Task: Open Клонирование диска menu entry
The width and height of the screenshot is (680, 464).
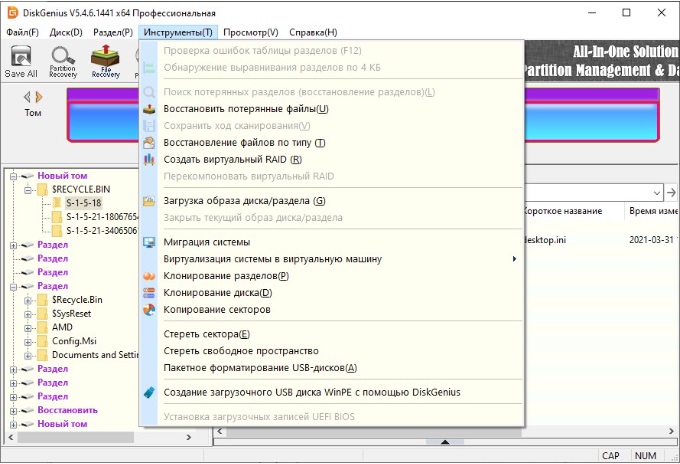Action: (x=217, y=293)
